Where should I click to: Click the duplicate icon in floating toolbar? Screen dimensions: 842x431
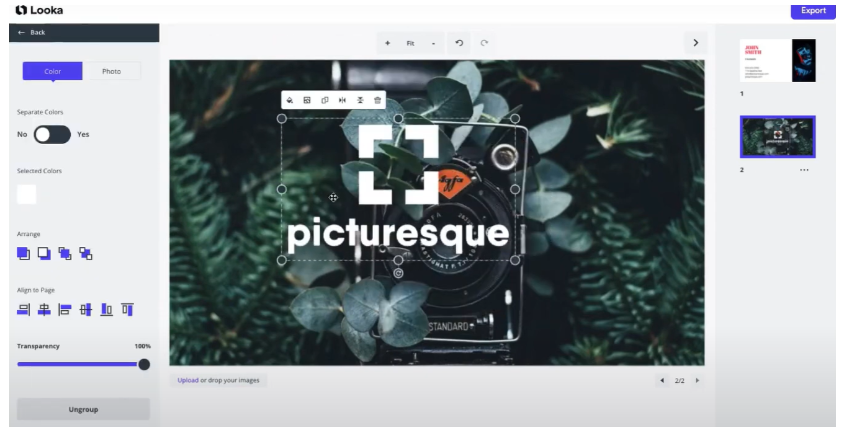tap(325, 100)
